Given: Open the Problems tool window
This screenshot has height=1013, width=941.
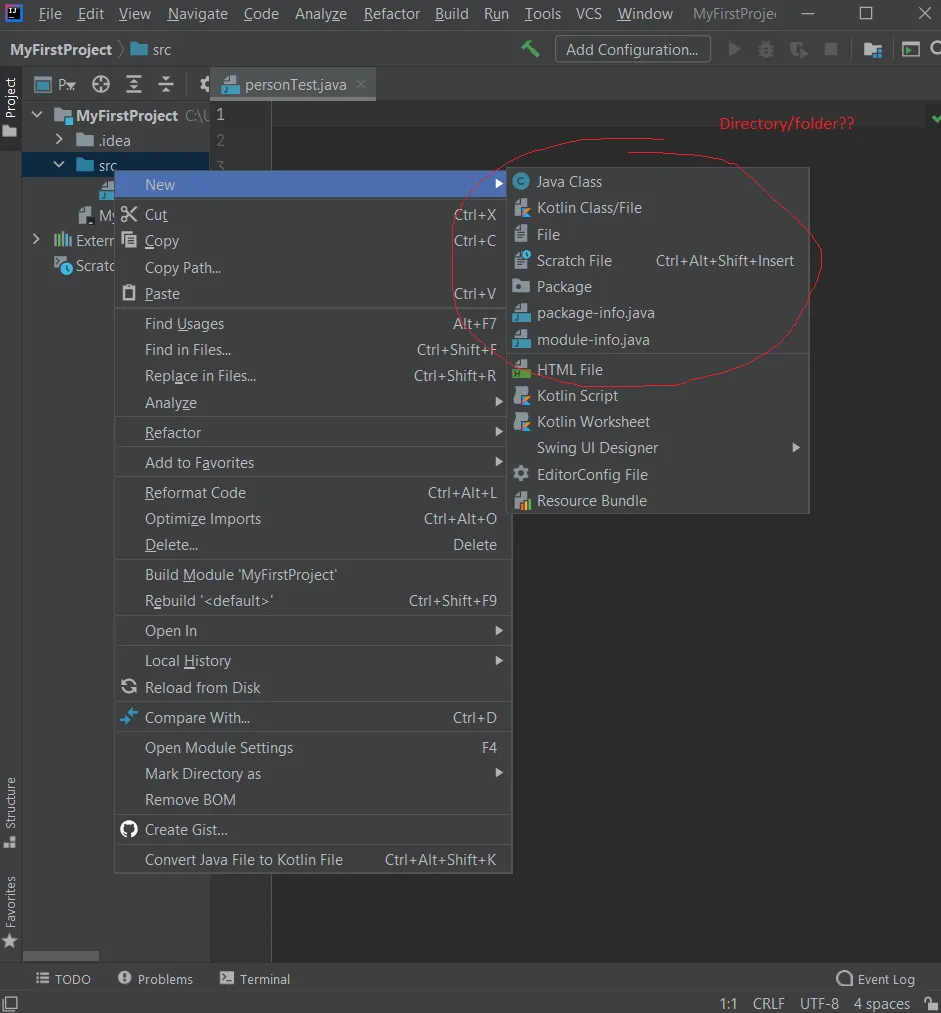Looking at the screenshot, I should point(156,979).
